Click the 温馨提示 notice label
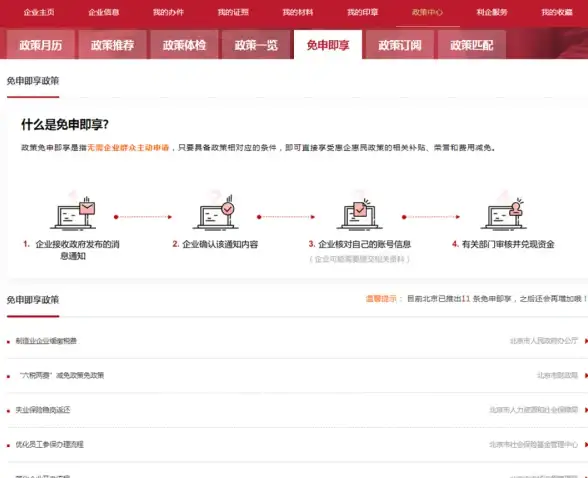The width and height of the screenshot is (588, 478). pyautogui.click(x=381, y=299)
